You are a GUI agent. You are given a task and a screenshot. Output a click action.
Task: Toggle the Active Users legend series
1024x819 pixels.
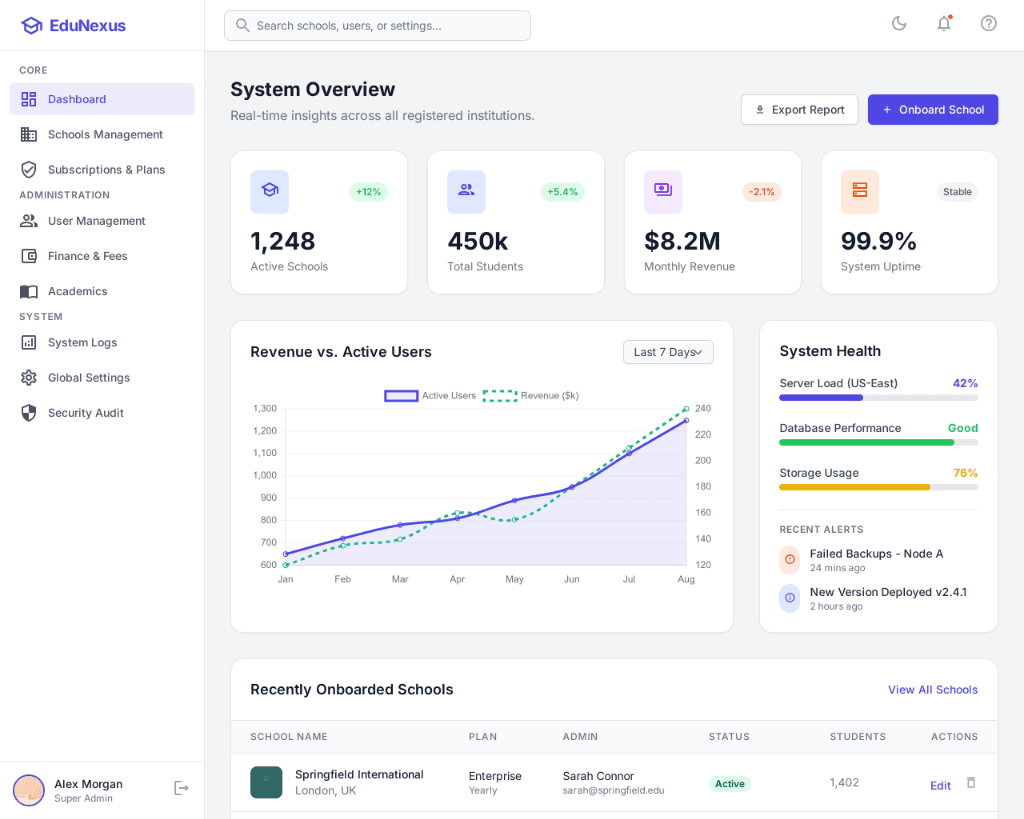click(430, 396)
